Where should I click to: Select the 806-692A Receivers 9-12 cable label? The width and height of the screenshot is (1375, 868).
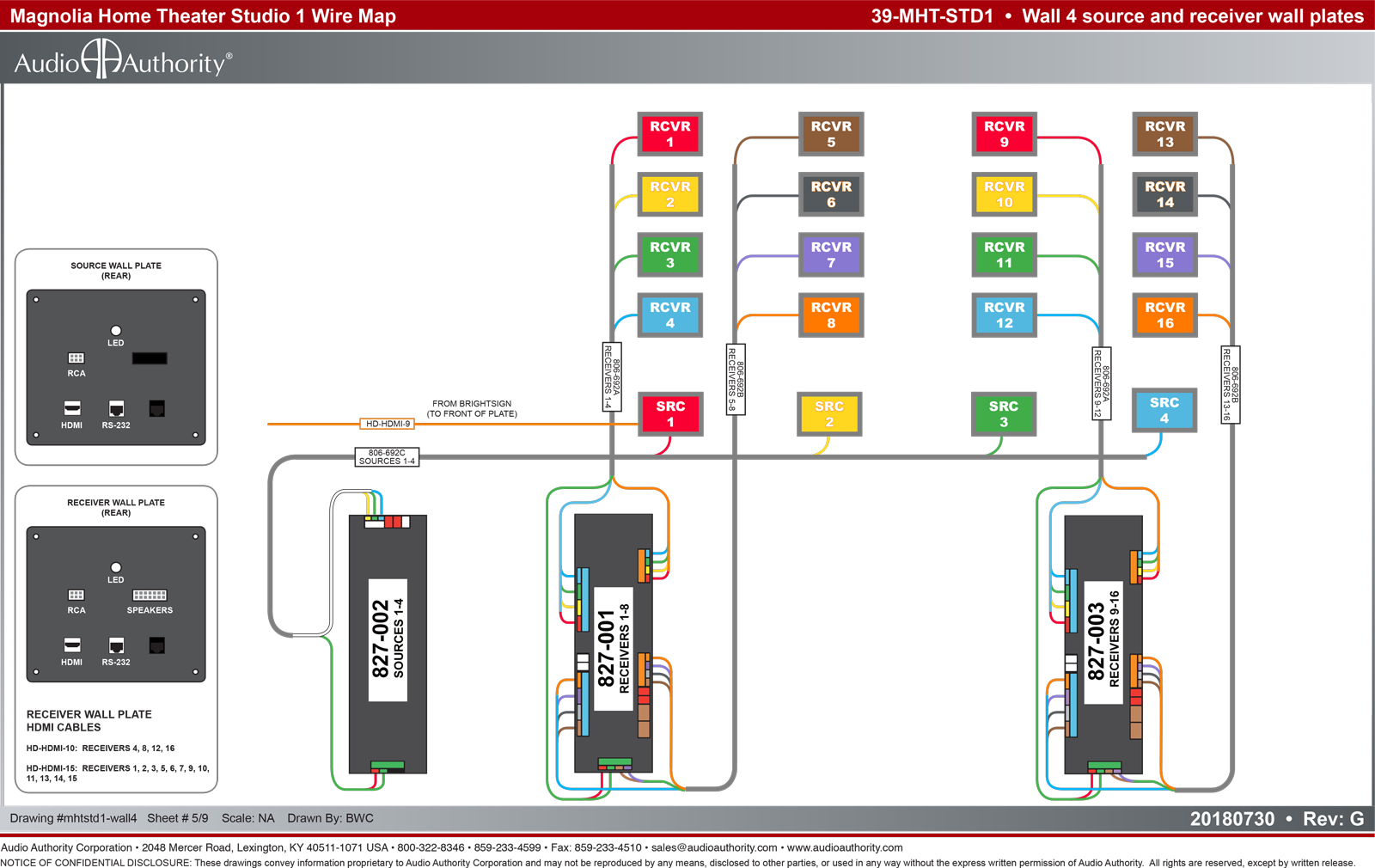pos(1102,383)
